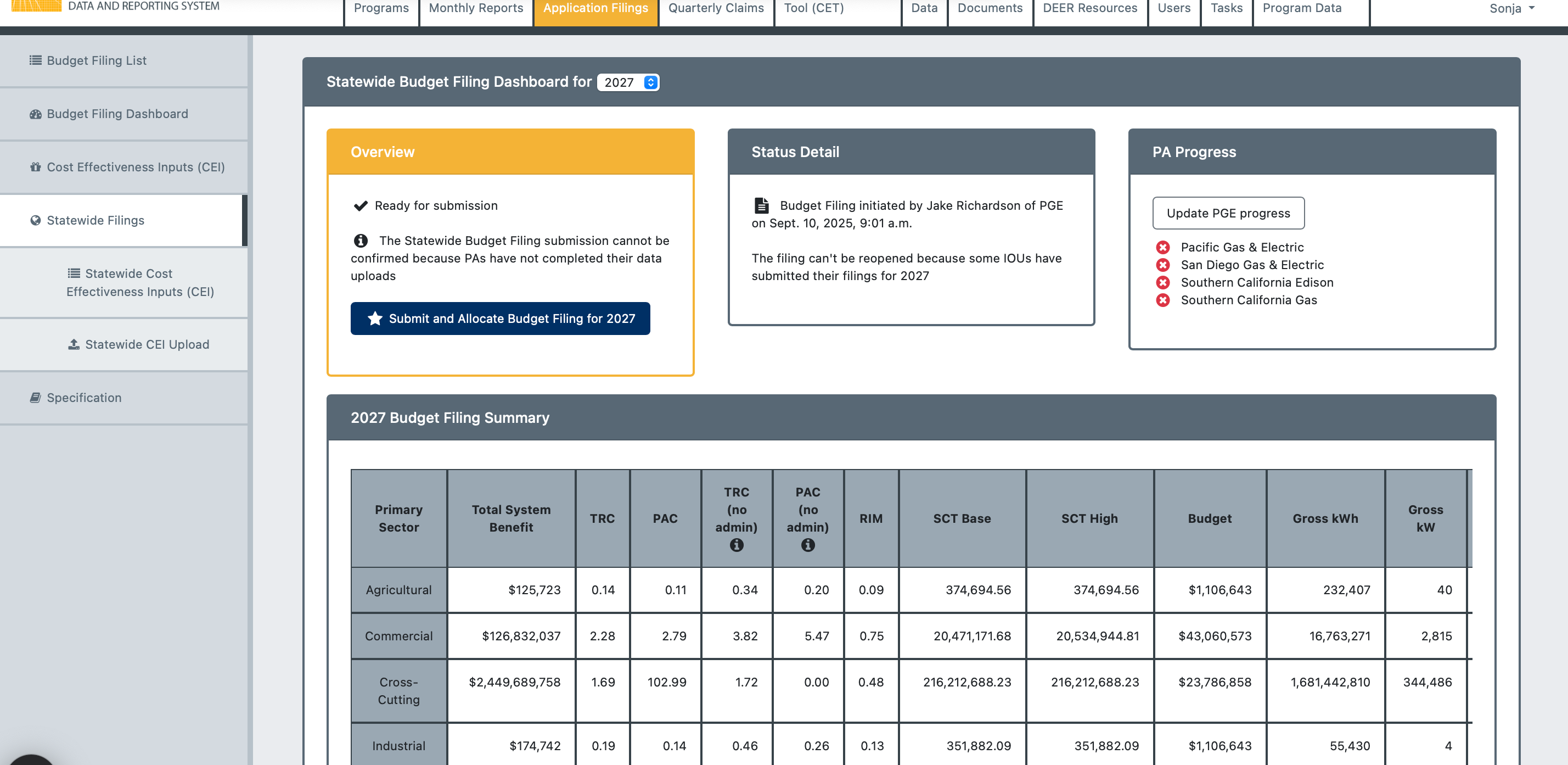Screen dimensions: 1568x765
Task: Click the 2027 Budget Filing Summary heading
Action: (x=450, y=418)
